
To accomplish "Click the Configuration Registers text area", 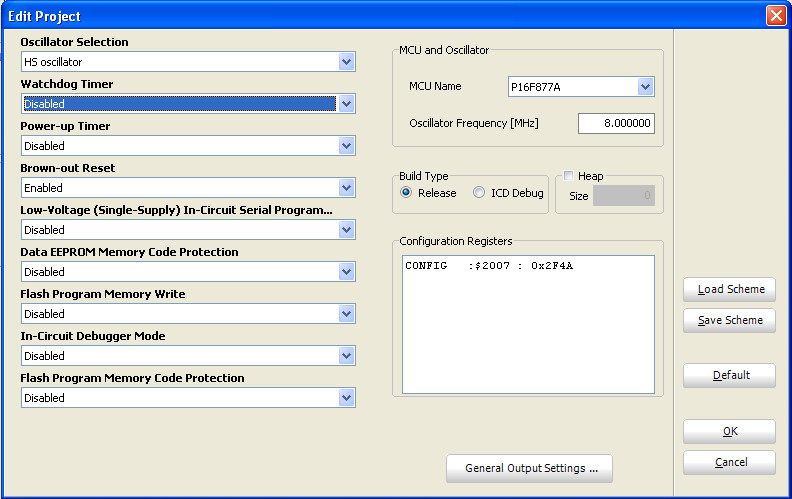I will (x=528, y=325).
